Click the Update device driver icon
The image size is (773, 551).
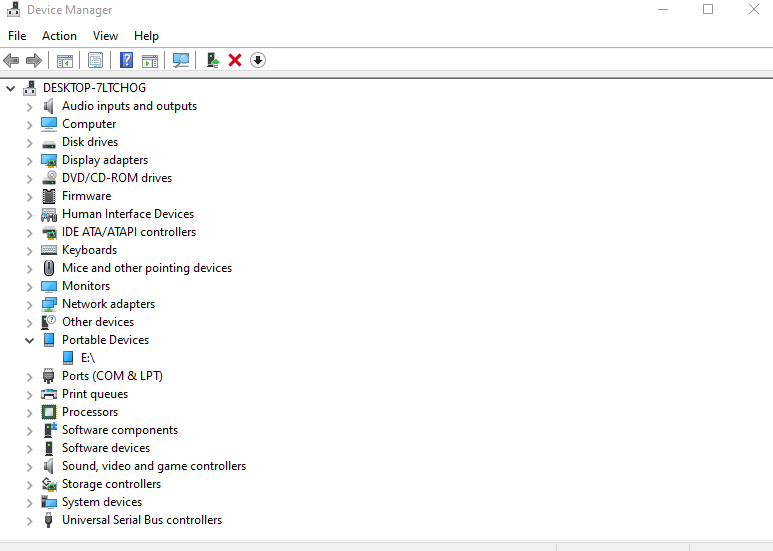[212, 60]
